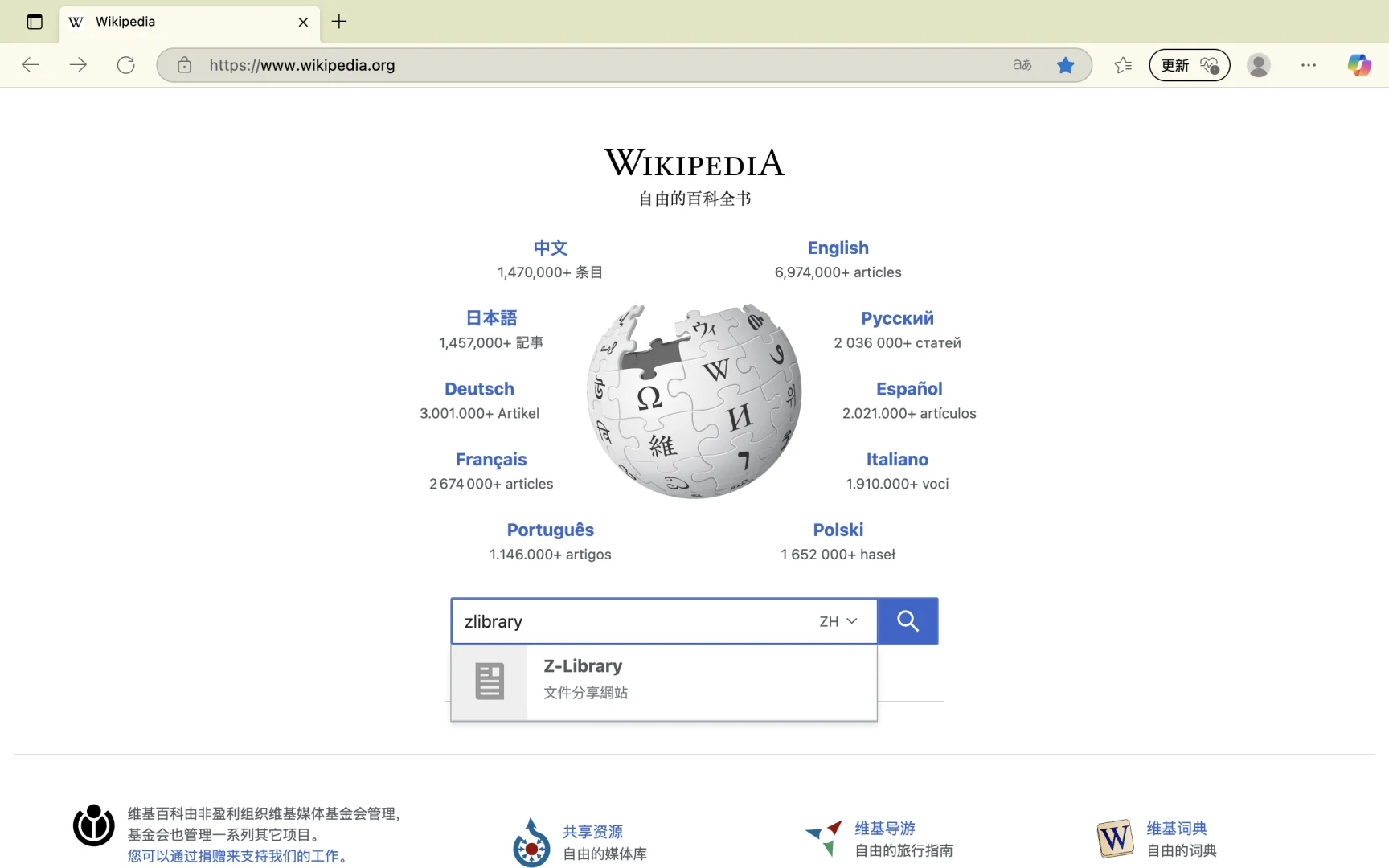The width and height of the screenshot is (1389, 868).
Task: Open the Polski Wikipedia link
Action: [838, 530]
